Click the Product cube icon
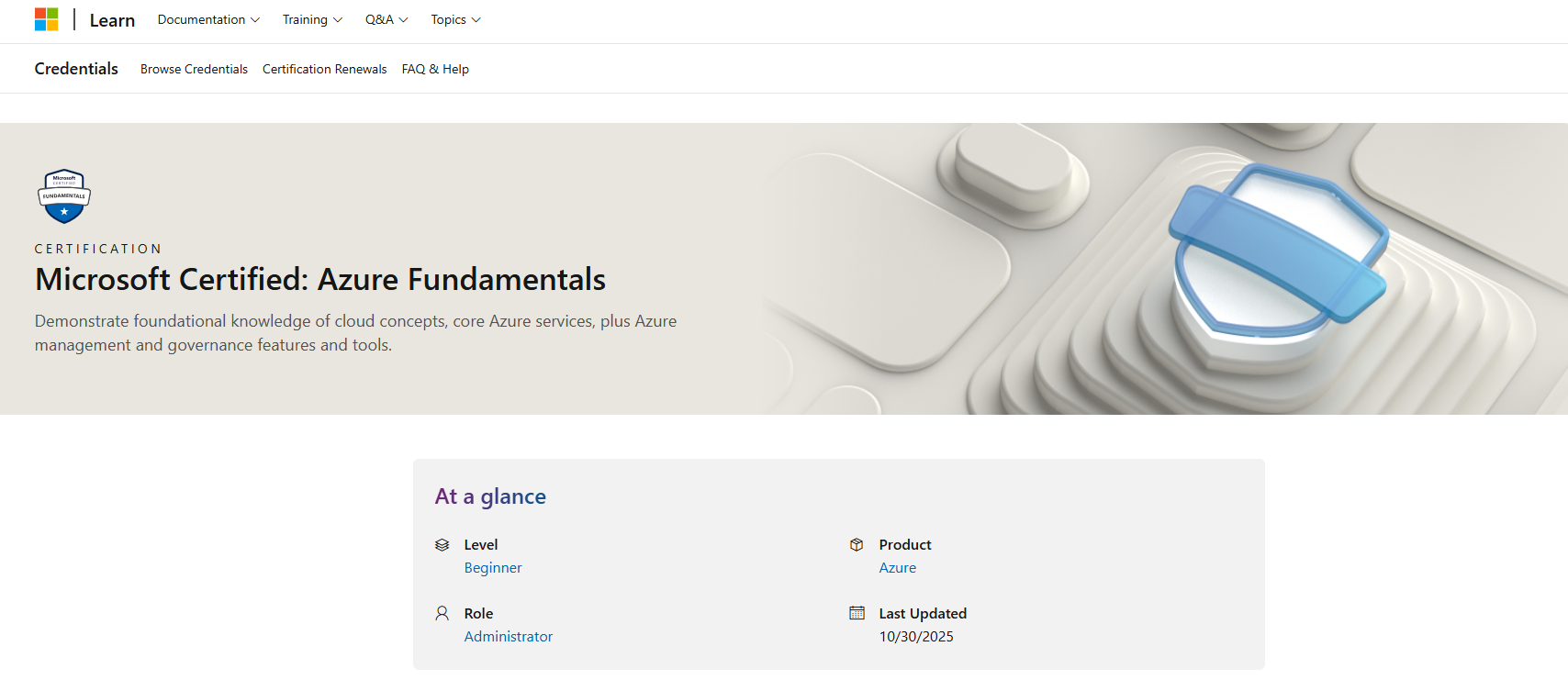 coord(857,545)
